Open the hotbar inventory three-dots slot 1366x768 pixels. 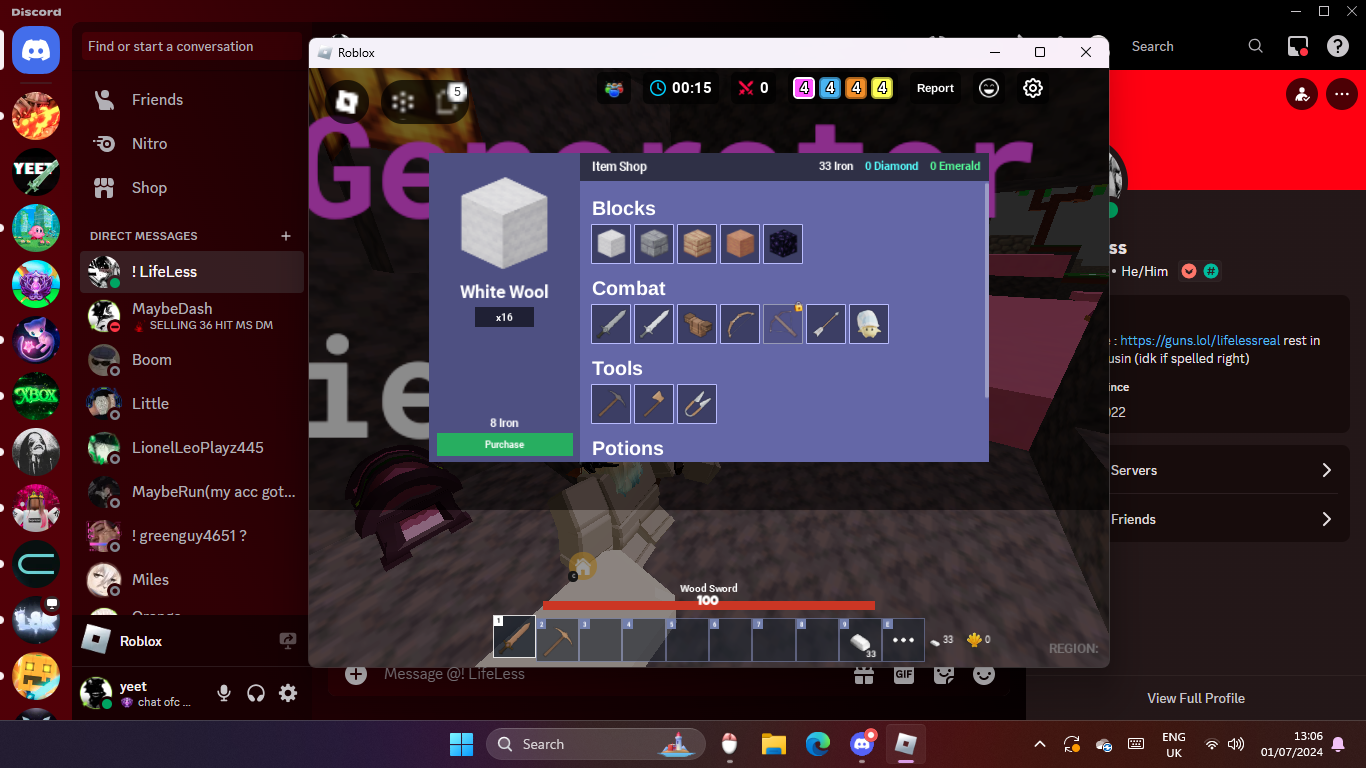(x=903, y=638)
